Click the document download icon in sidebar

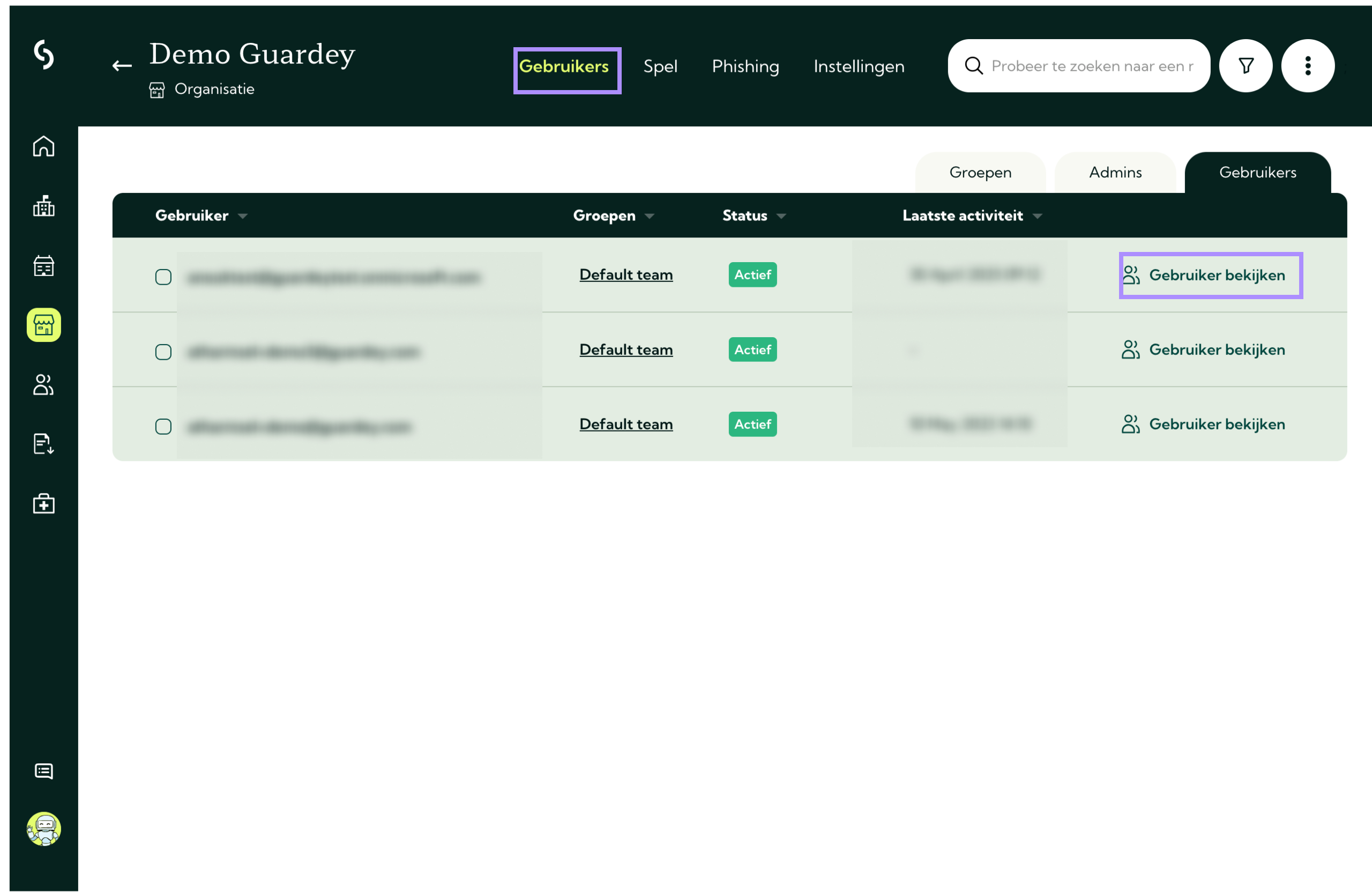(x=43, y=444)
